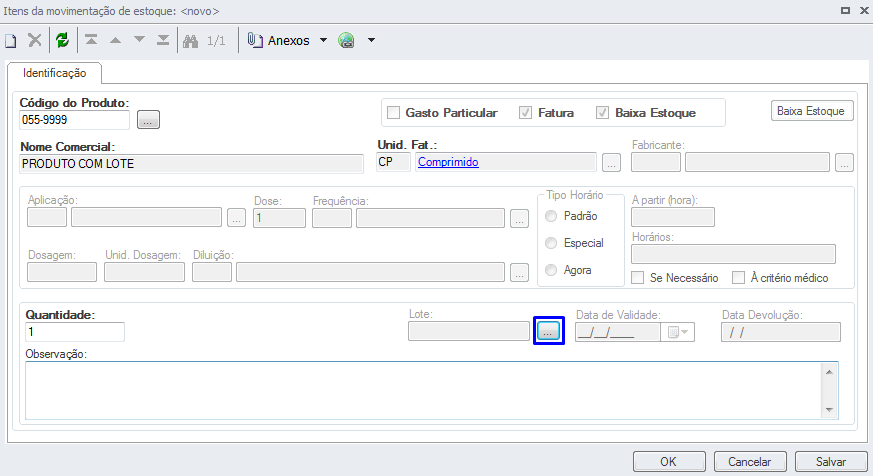
Task: Click the A partir (hora) field
Action: pyautogui.click(x=673, y=217)
